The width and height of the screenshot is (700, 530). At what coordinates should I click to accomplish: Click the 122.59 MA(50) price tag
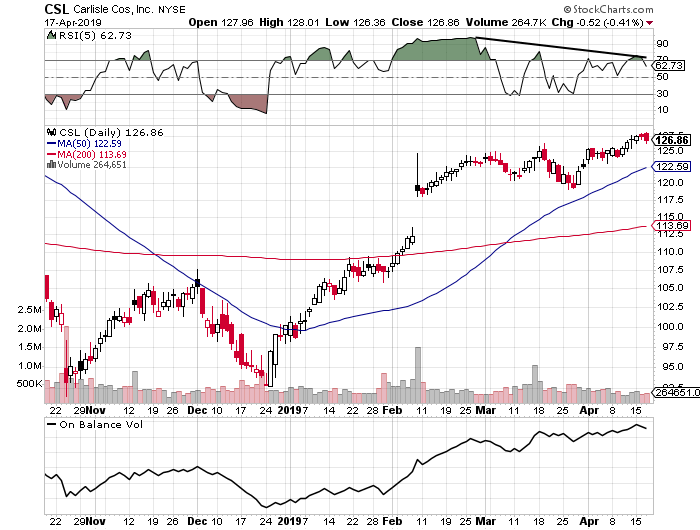click(x=672, y=167)
